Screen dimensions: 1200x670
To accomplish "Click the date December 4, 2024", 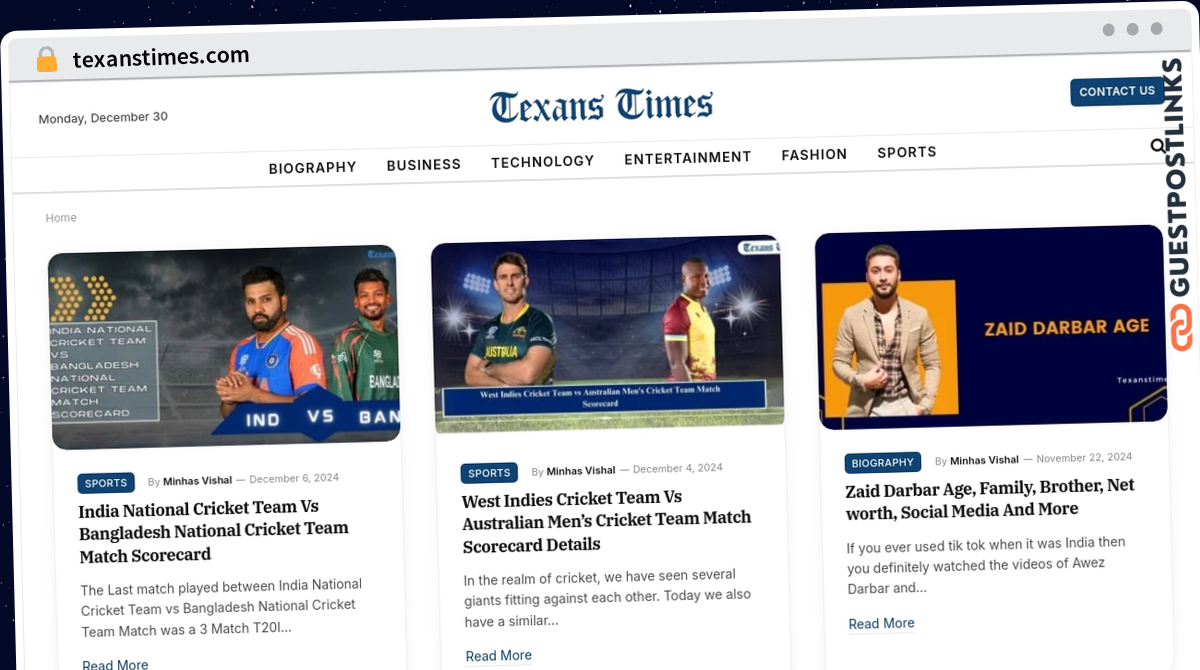I will (678, 468).
